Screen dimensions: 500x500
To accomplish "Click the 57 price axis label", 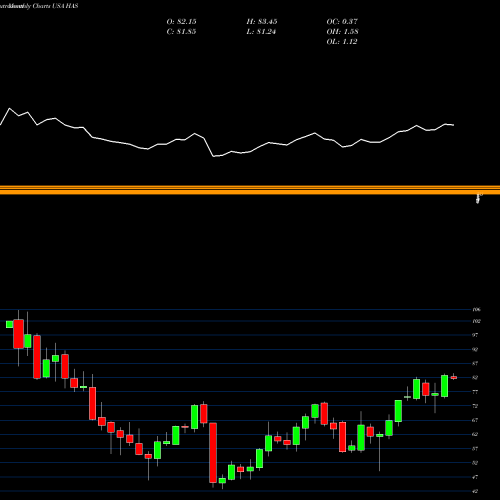I will 475,449.
